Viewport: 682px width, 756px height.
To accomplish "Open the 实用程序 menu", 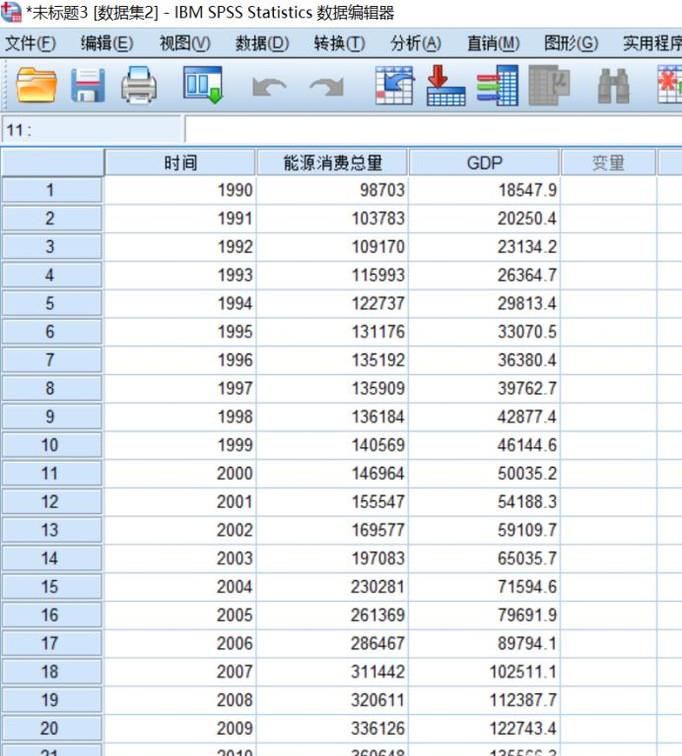I will click(652, 44).
